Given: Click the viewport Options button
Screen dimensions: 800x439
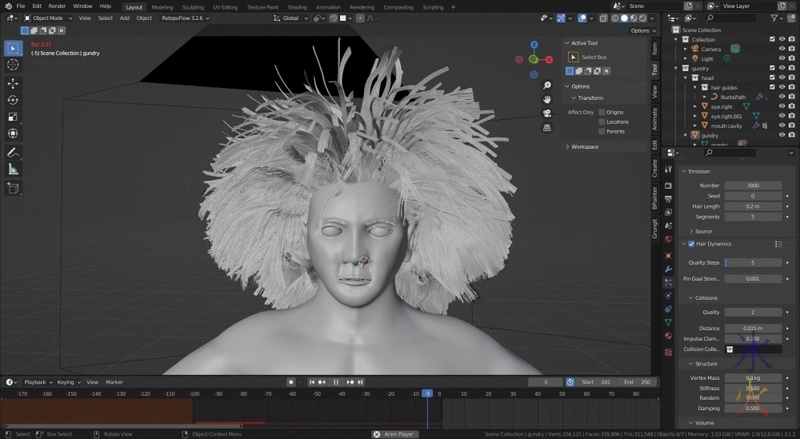Looking at the screenshot, I should coord(640,31).
